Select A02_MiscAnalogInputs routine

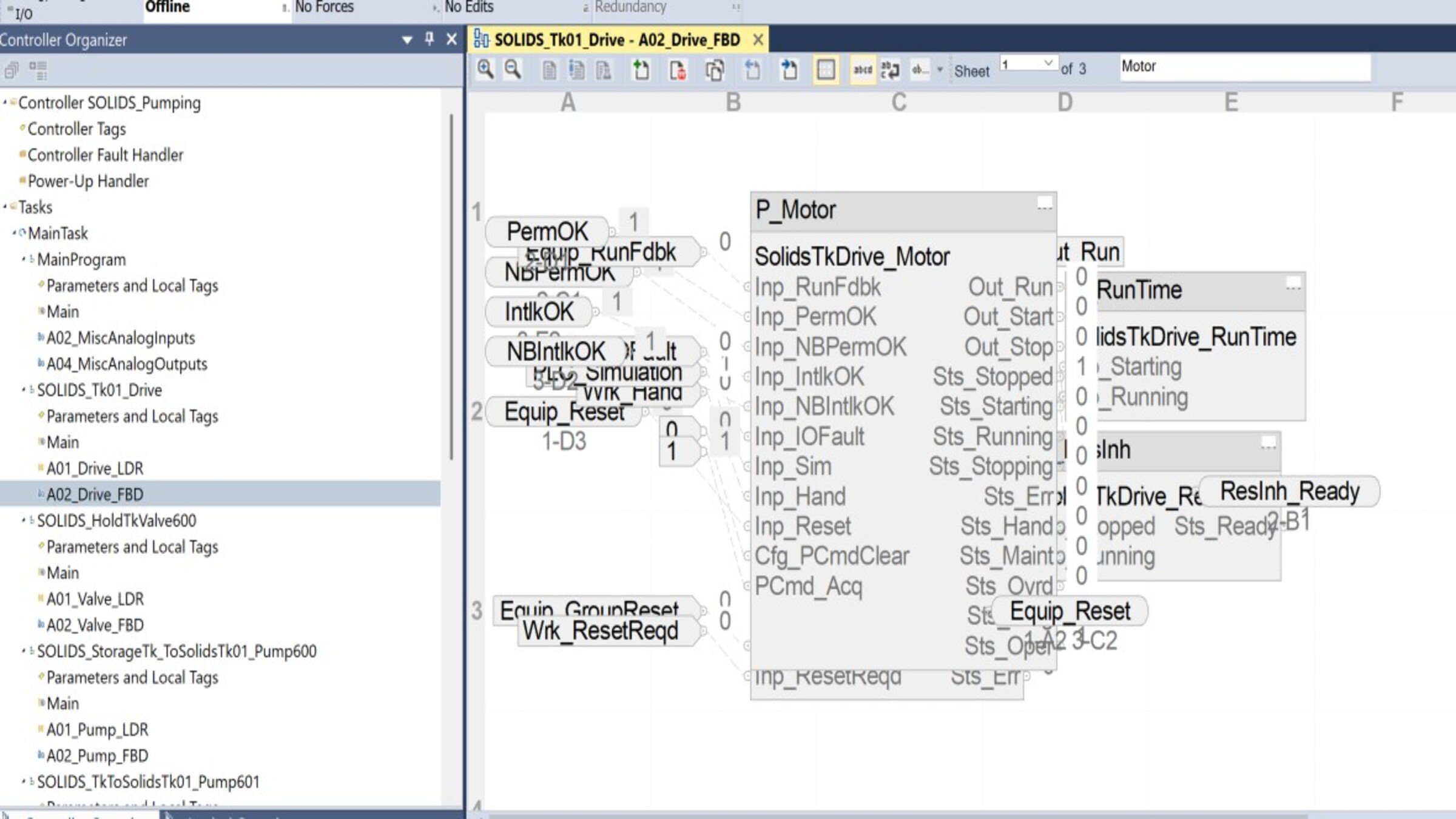pyautogui.click(x=121, y=338)
